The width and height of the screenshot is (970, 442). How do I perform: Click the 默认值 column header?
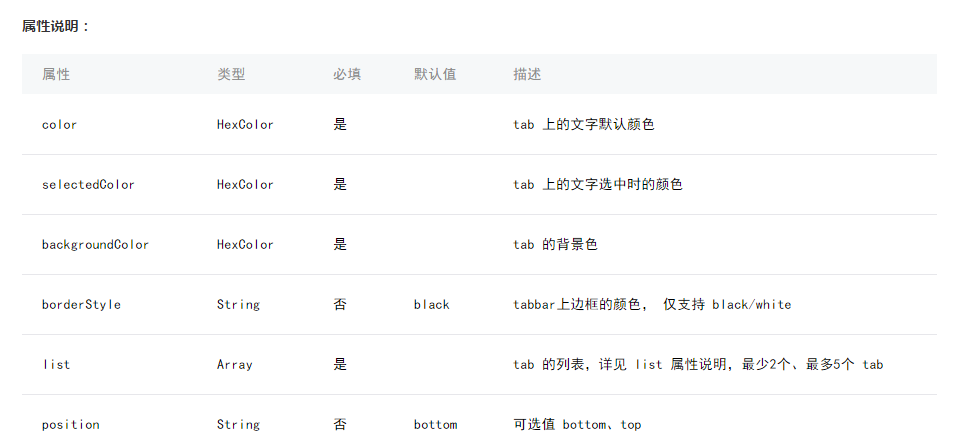435,74
